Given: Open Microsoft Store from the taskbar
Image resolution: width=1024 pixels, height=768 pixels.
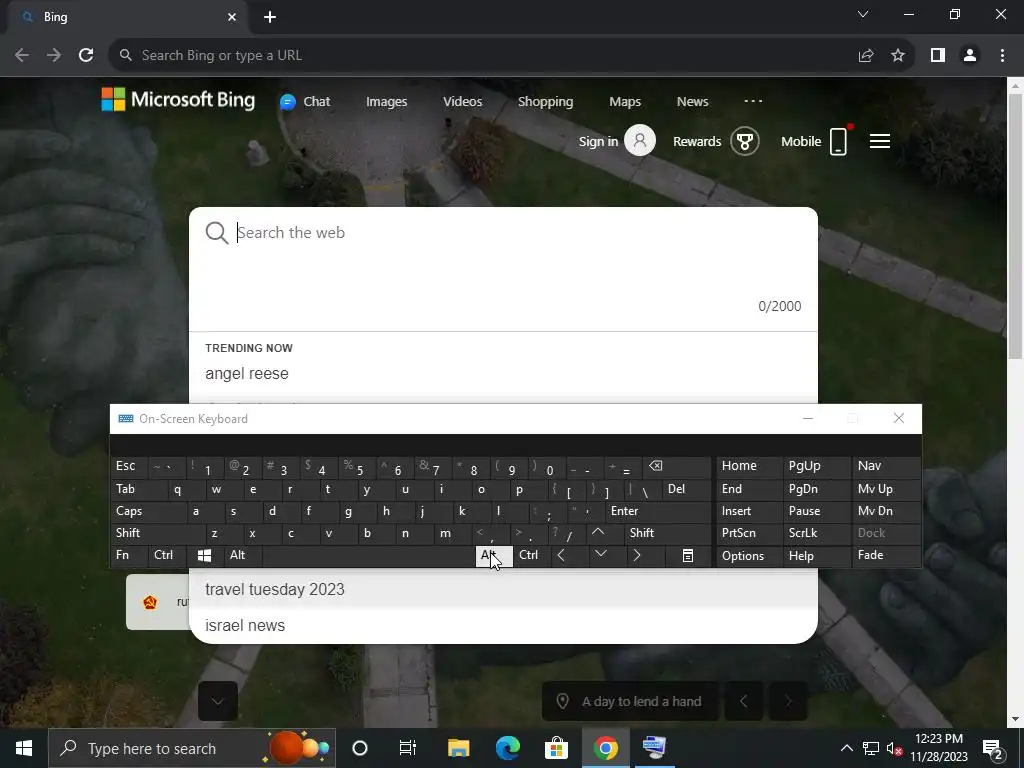Looking at the screenshot, I should coord(556,748).
